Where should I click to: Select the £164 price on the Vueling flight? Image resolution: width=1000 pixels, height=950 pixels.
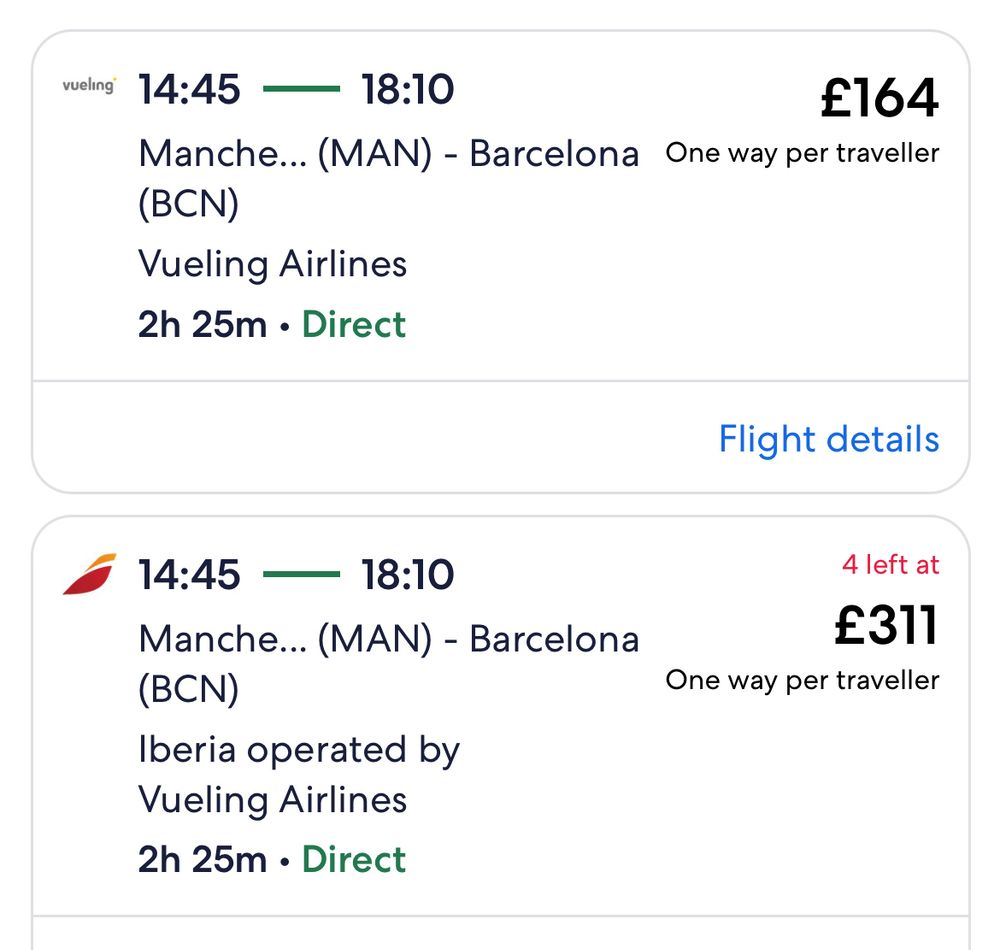(x=880, y=98)
